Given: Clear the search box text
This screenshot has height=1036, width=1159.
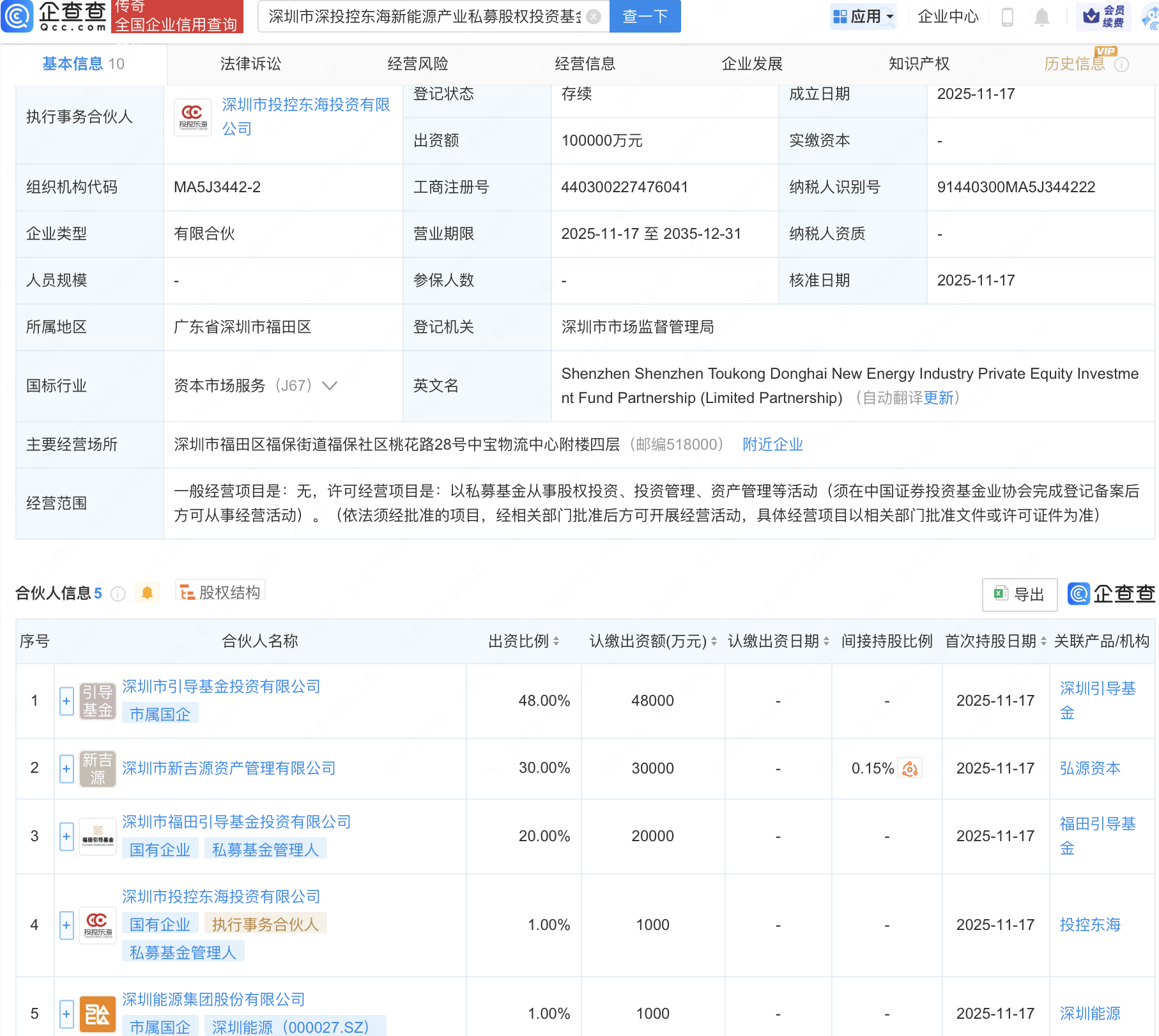Looking at the screenshot, I should coord(594,17).
